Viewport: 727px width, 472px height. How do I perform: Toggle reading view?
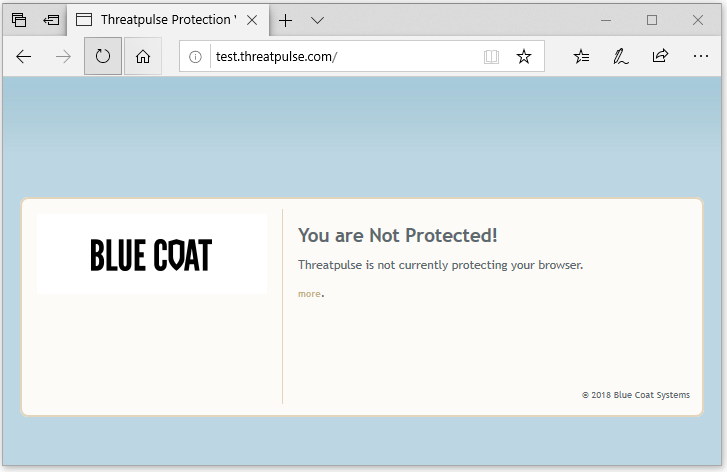pos(491,57)
